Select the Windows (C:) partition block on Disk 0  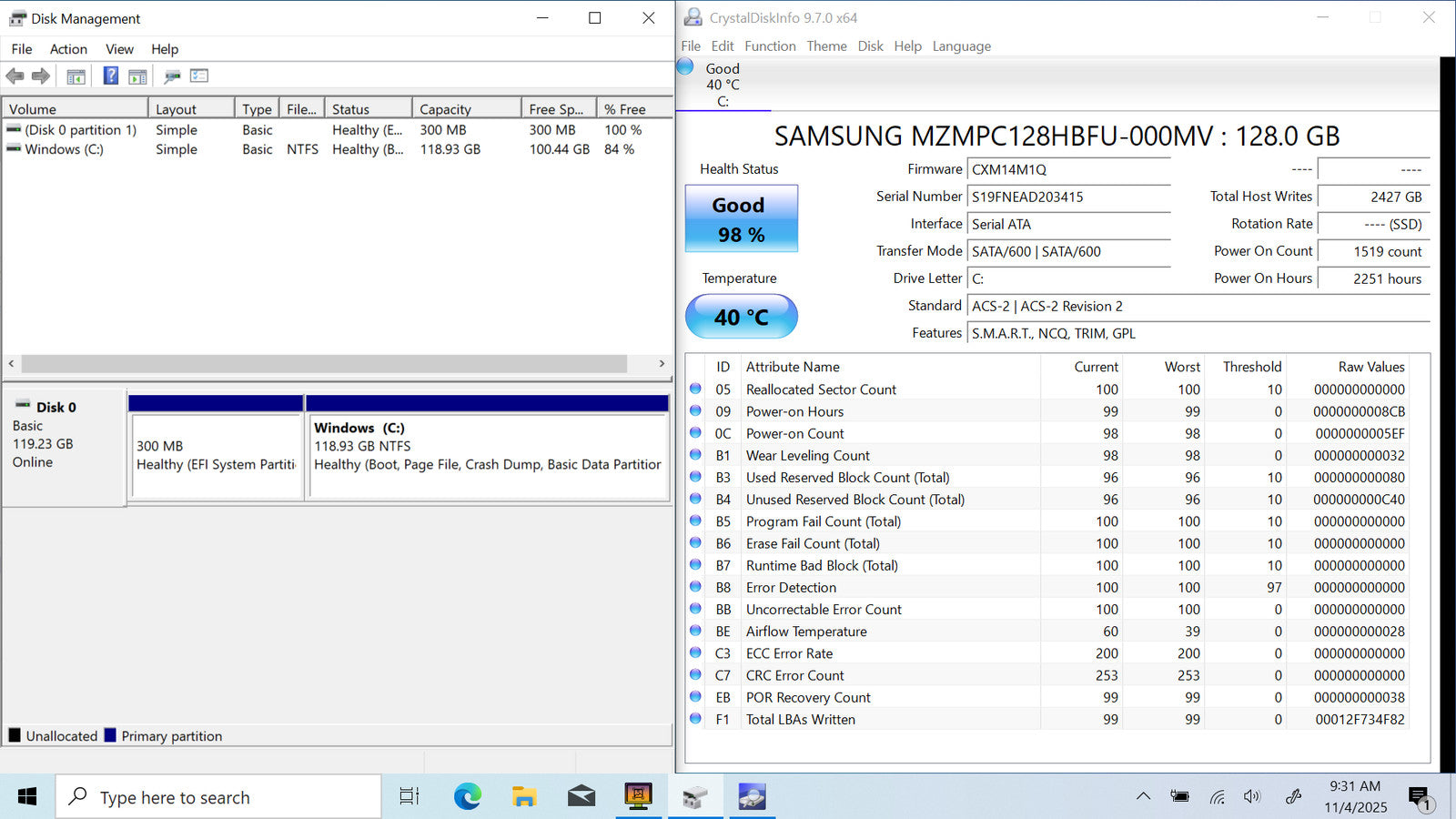tap(489, 455)
